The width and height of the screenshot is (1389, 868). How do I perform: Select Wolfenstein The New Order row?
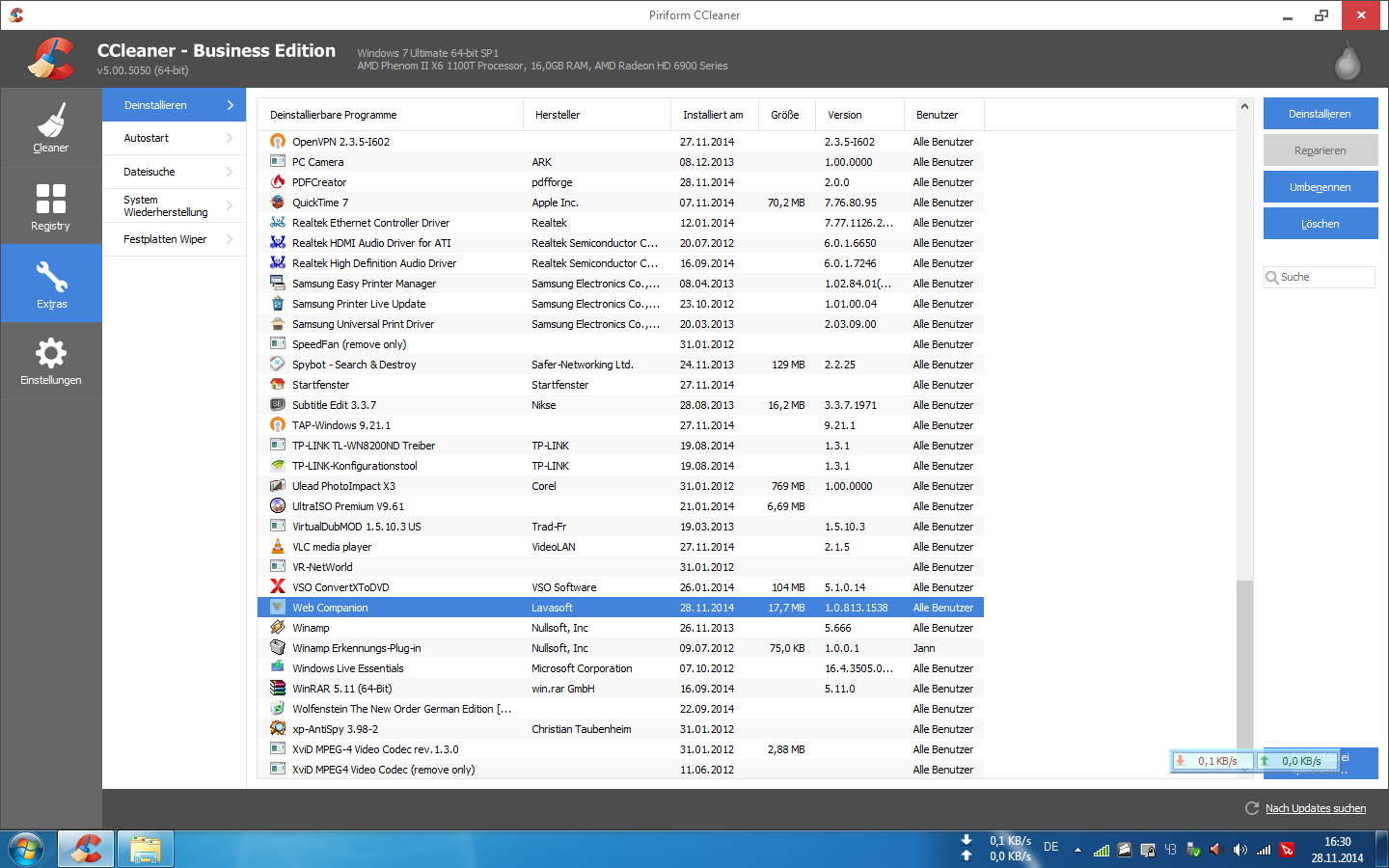click(620, 709)
